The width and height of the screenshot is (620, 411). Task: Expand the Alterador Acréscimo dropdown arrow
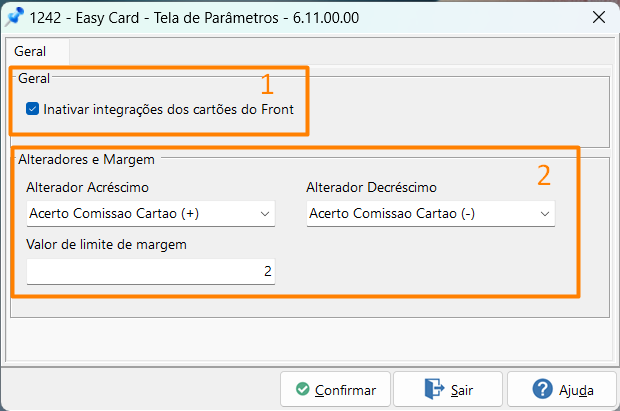point(265,213)
